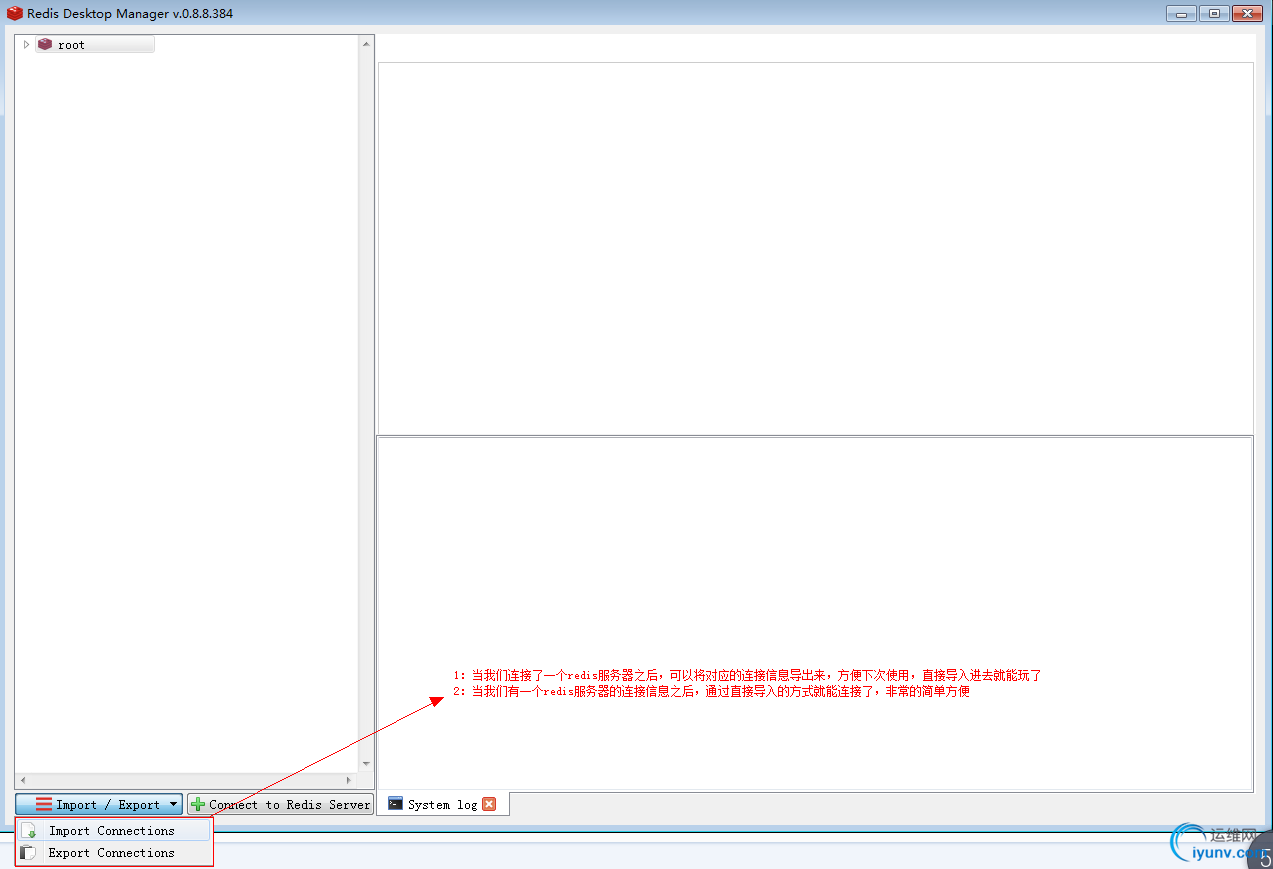Choose Import Connections from menu
This screenshot has width=1273, height=869.
[114, 831]
